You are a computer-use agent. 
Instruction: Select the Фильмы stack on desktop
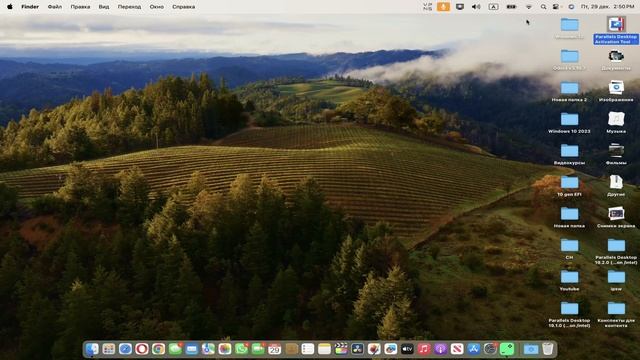point(616,154)
